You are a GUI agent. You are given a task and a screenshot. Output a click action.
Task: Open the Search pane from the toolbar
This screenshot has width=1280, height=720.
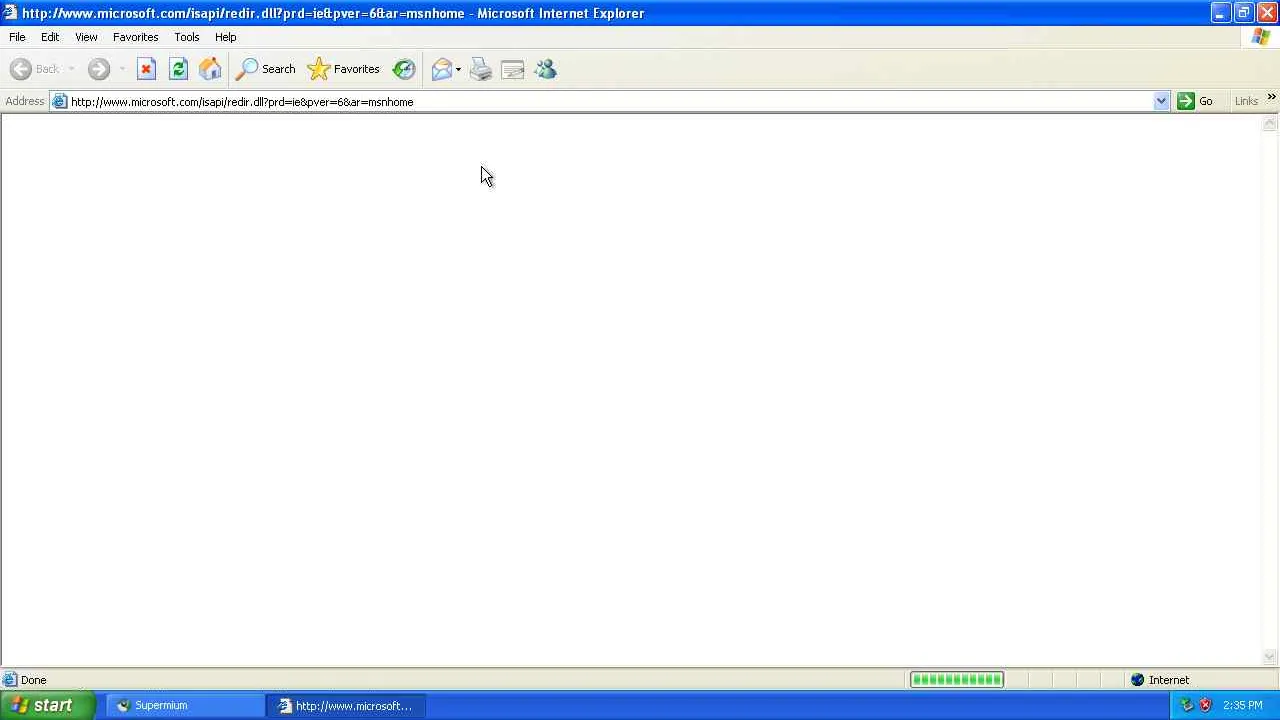tap(265, 69)
